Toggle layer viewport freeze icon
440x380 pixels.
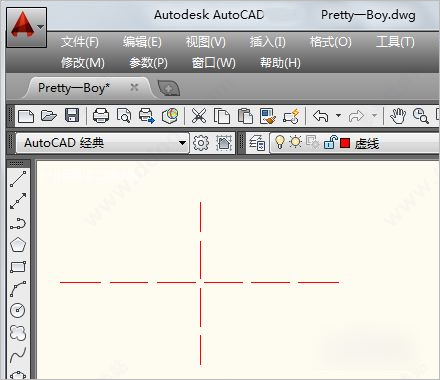pyautogui.click(x=312, y=143)
